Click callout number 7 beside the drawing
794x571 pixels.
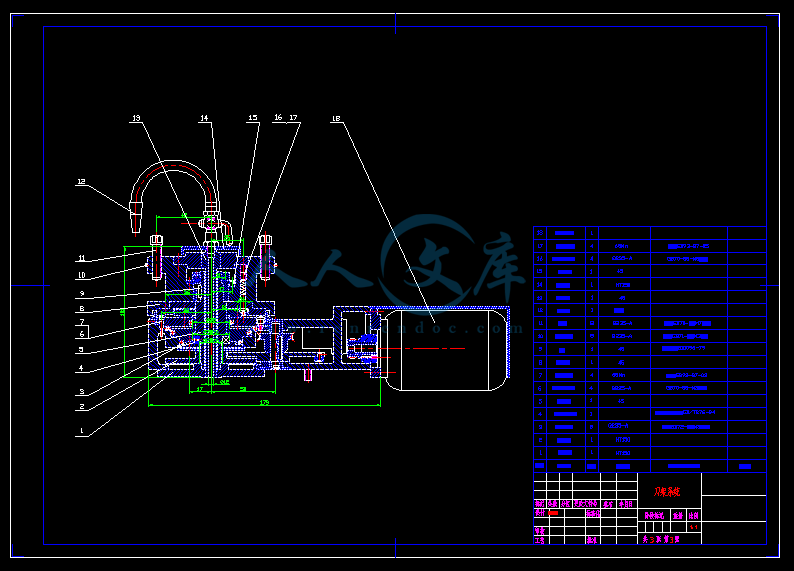click(82, 322)
